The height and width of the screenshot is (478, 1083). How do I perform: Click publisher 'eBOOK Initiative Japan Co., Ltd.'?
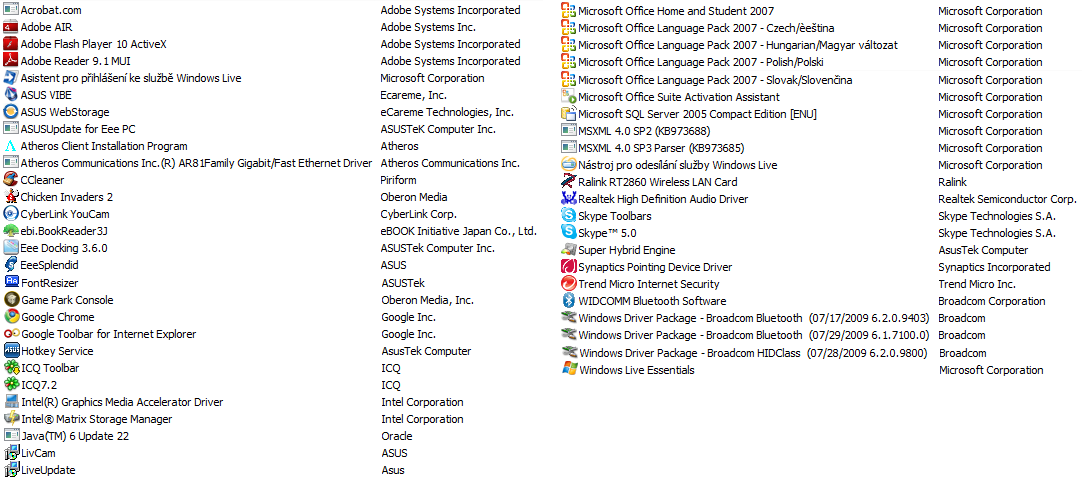(459, 231)
